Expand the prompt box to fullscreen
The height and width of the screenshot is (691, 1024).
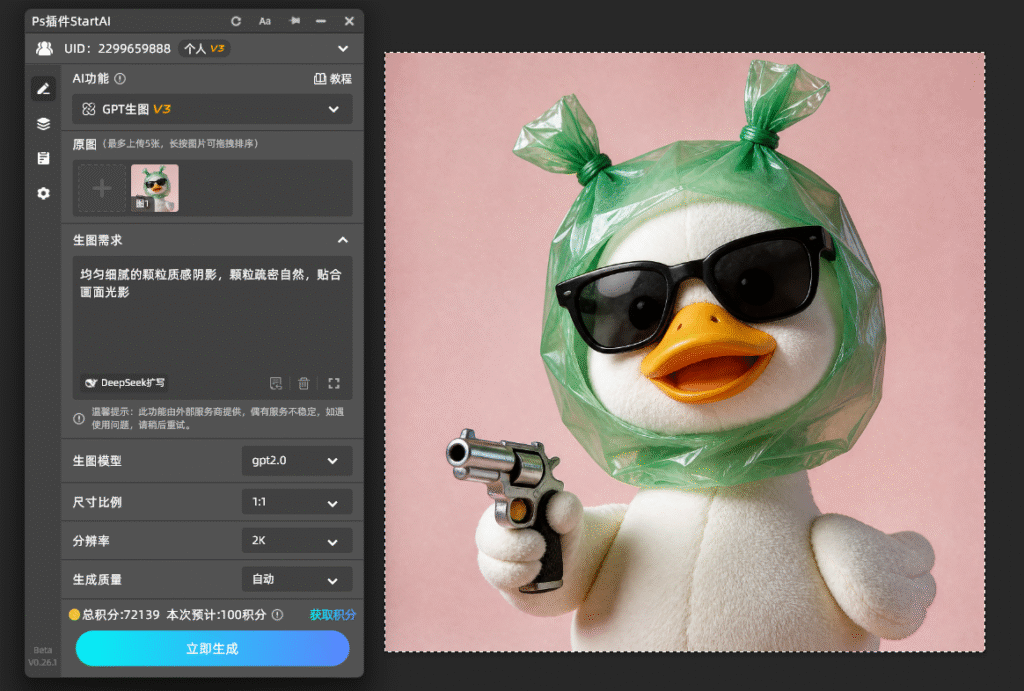coord(334,383)
